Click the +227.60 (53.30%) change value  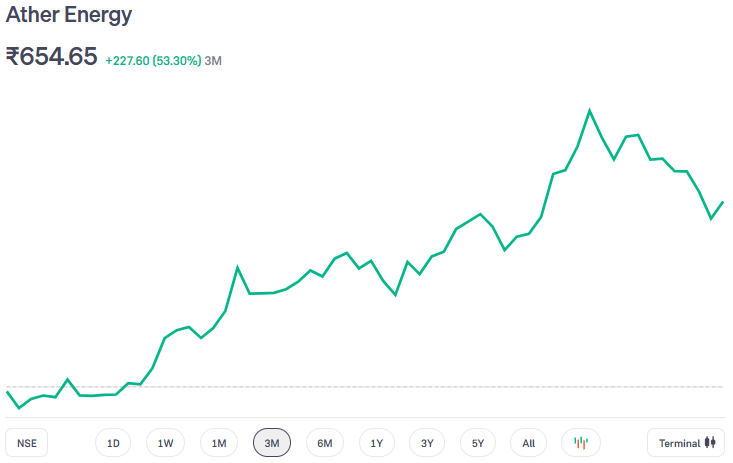(152, 60)
